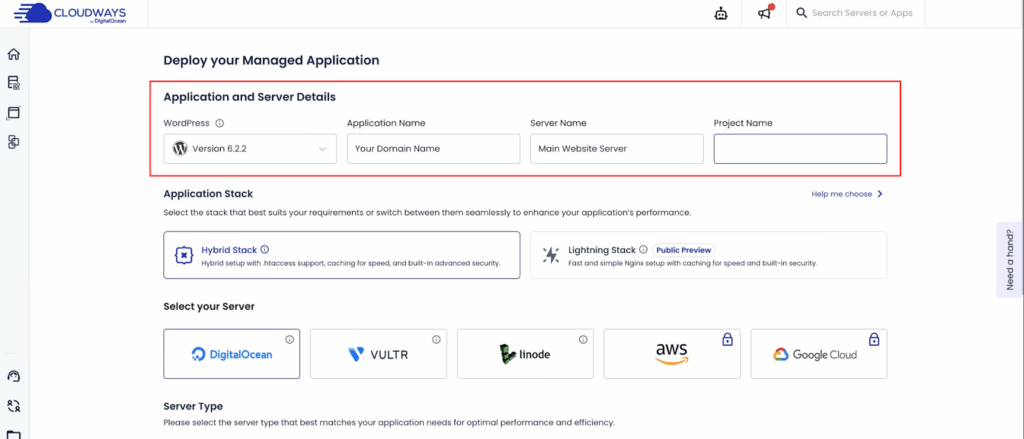Screen dimensions: 1024x439
Task: Click the Select your Server heading
Action: 209,306
